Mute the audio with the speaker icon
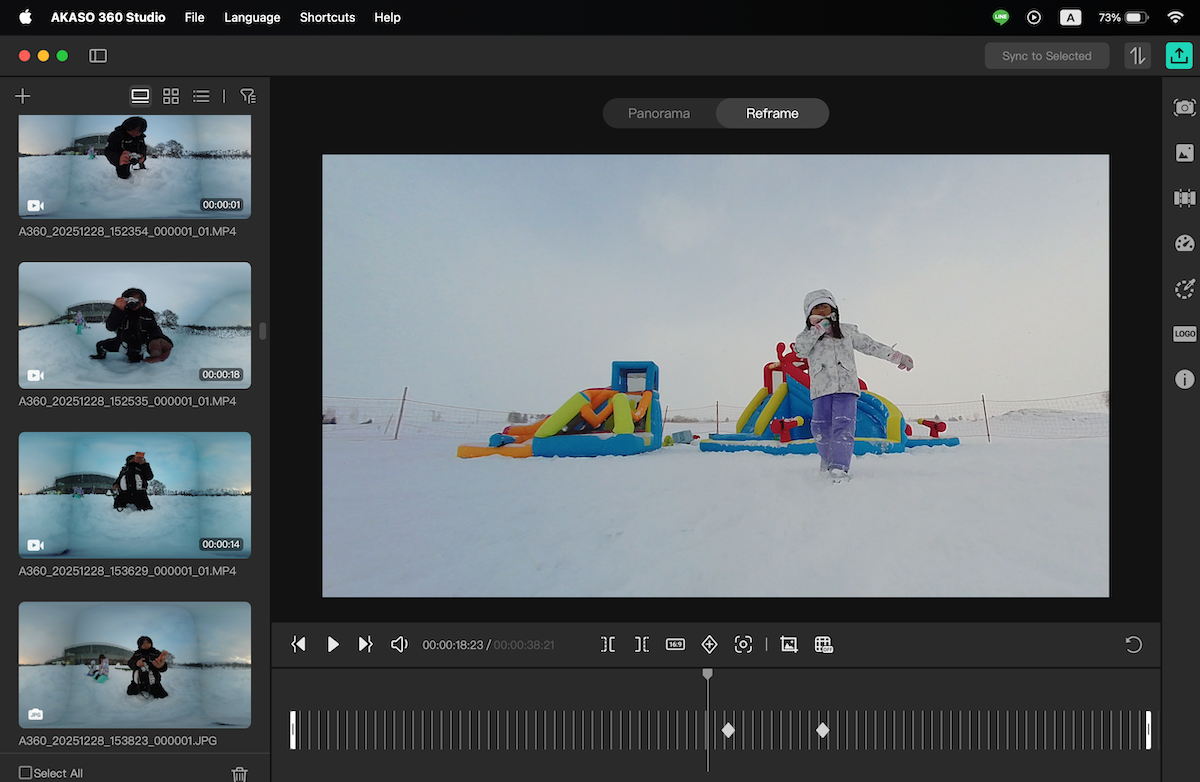The width and height of the screenshot is (1200, 782). coord(399,645)
